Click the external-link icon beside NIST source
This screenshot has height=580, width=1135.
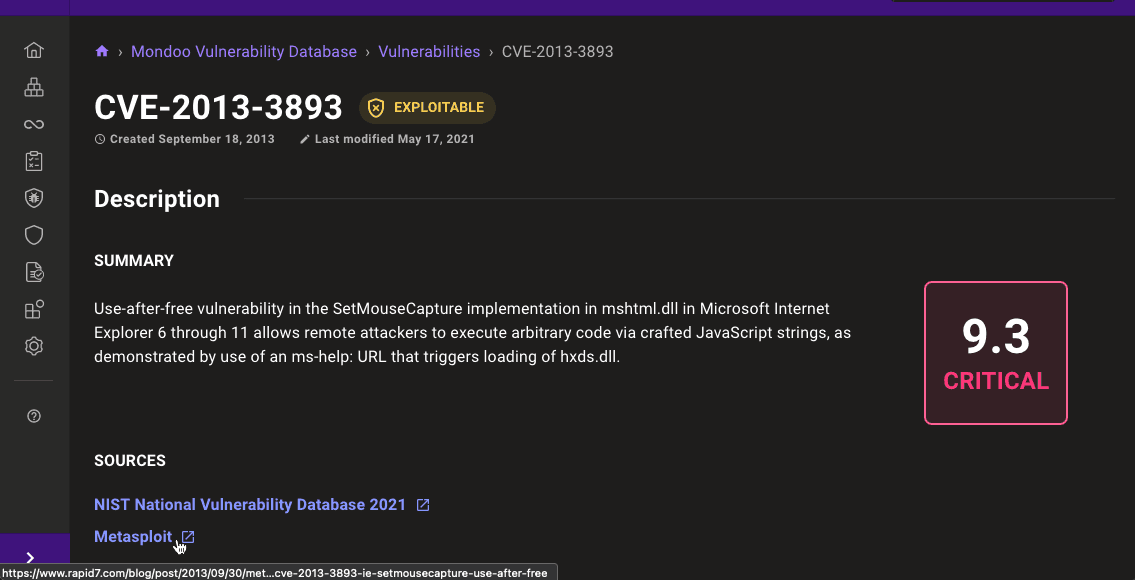423,504
